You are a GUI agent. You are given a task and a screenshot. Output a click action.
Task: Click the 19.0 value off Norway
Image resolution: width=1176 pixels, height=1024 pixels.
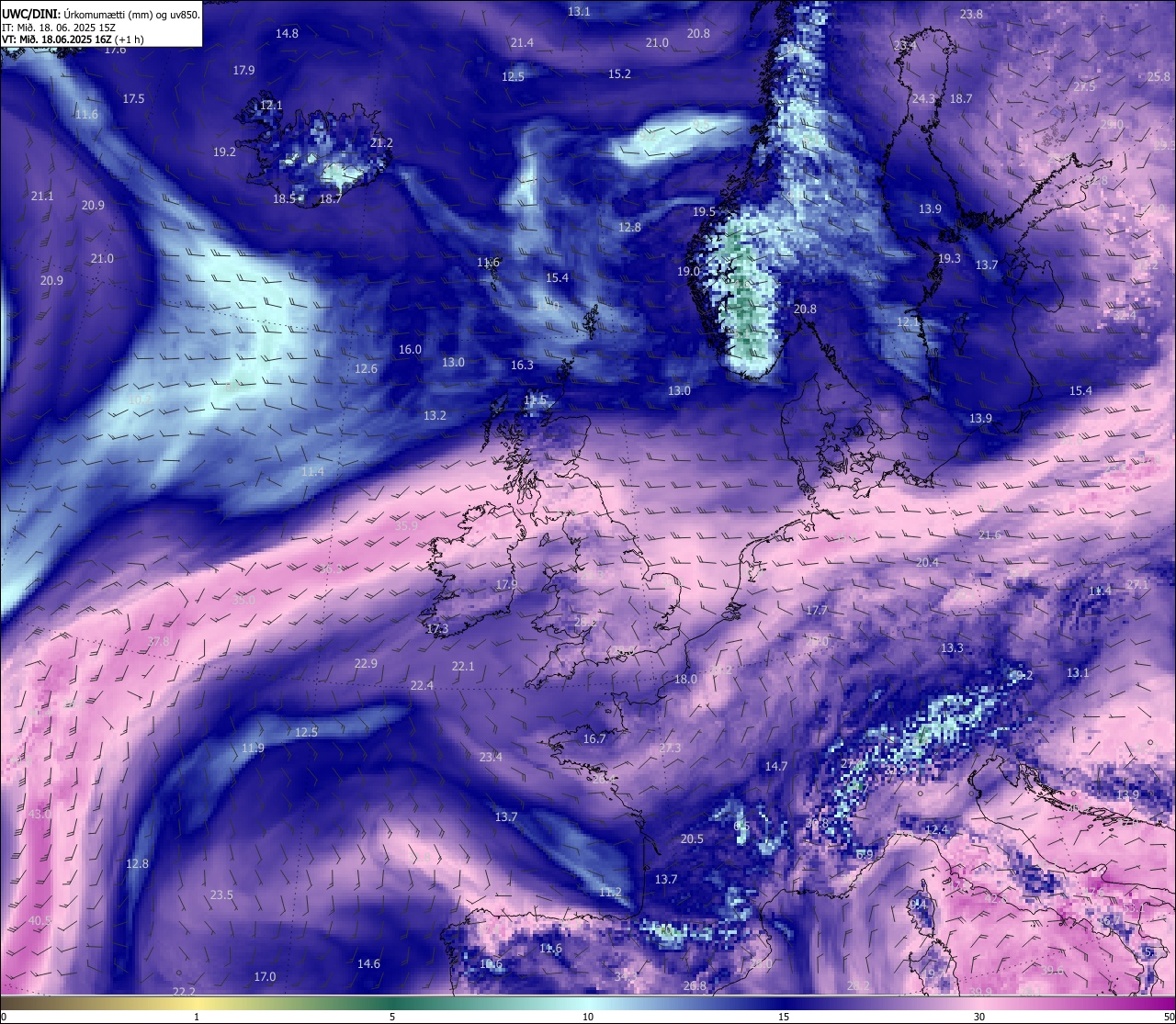coord(688,272)
